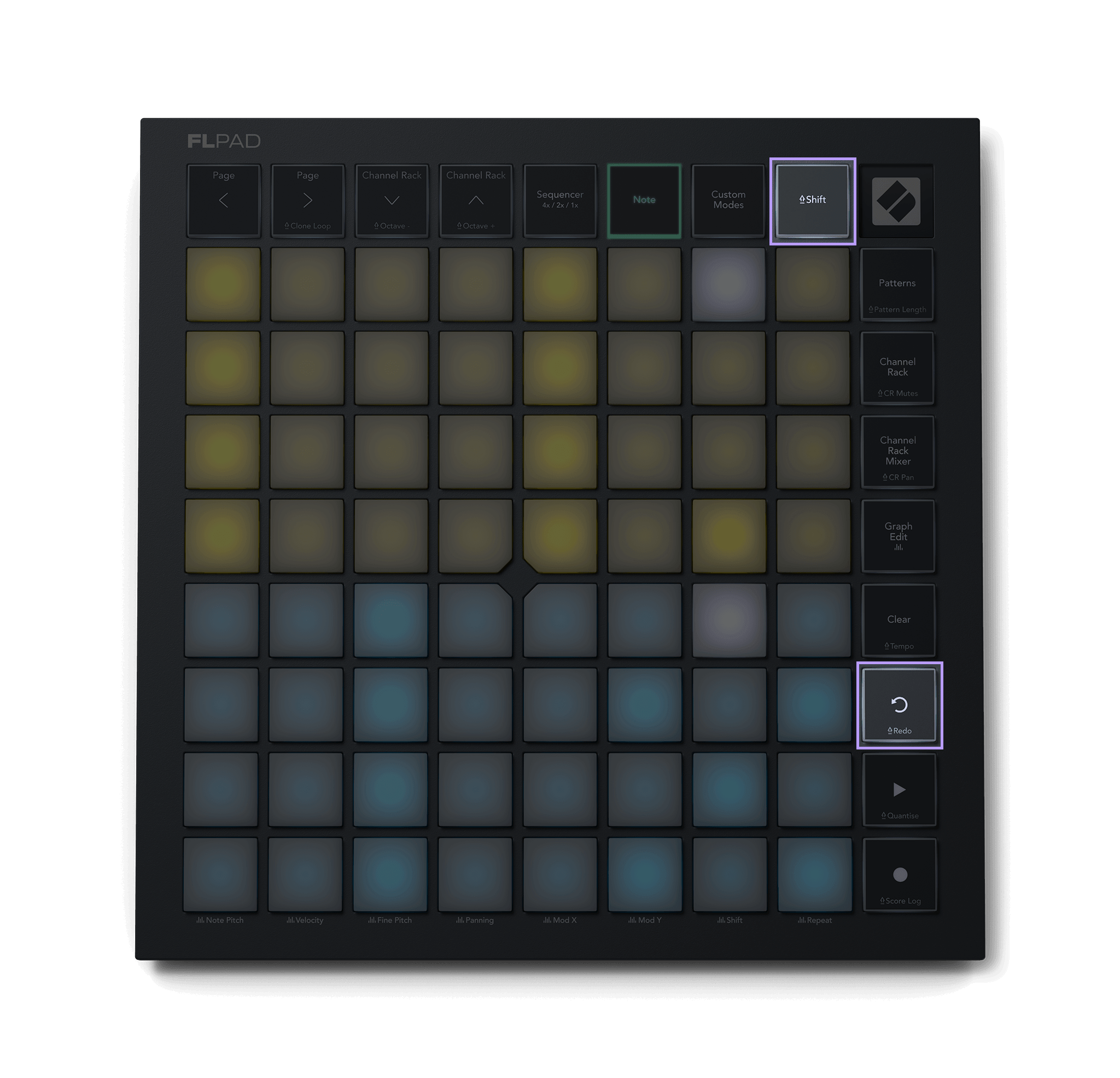Tap the white-lit pad in the blue pad section
This screenshot has width=1120, height=1078.
coord(729,620)
